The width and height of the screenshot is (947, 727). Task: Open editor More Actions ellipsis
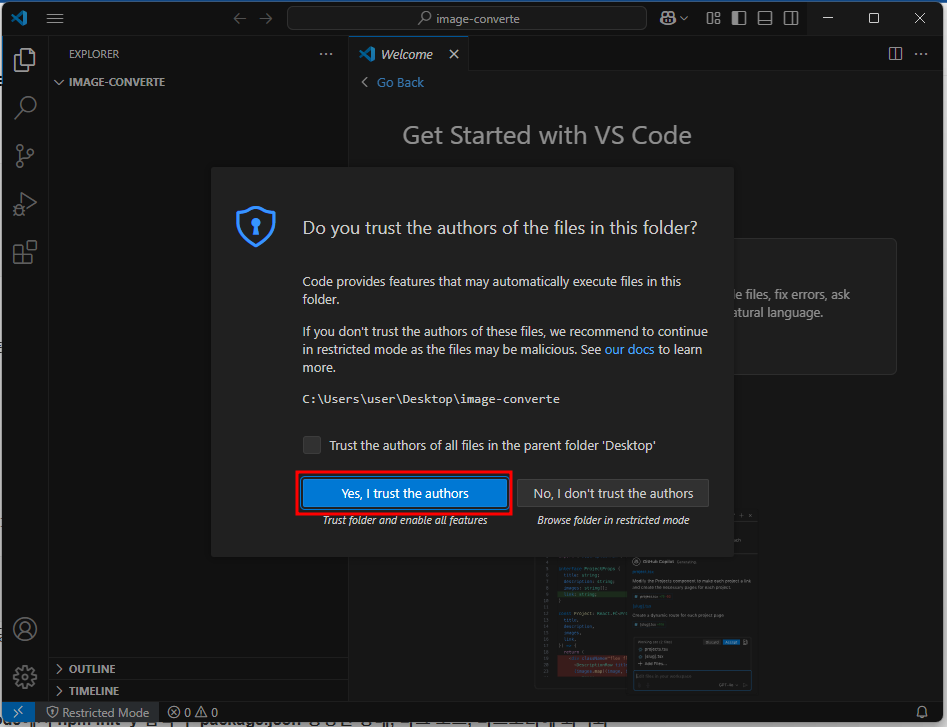[921, 54]
